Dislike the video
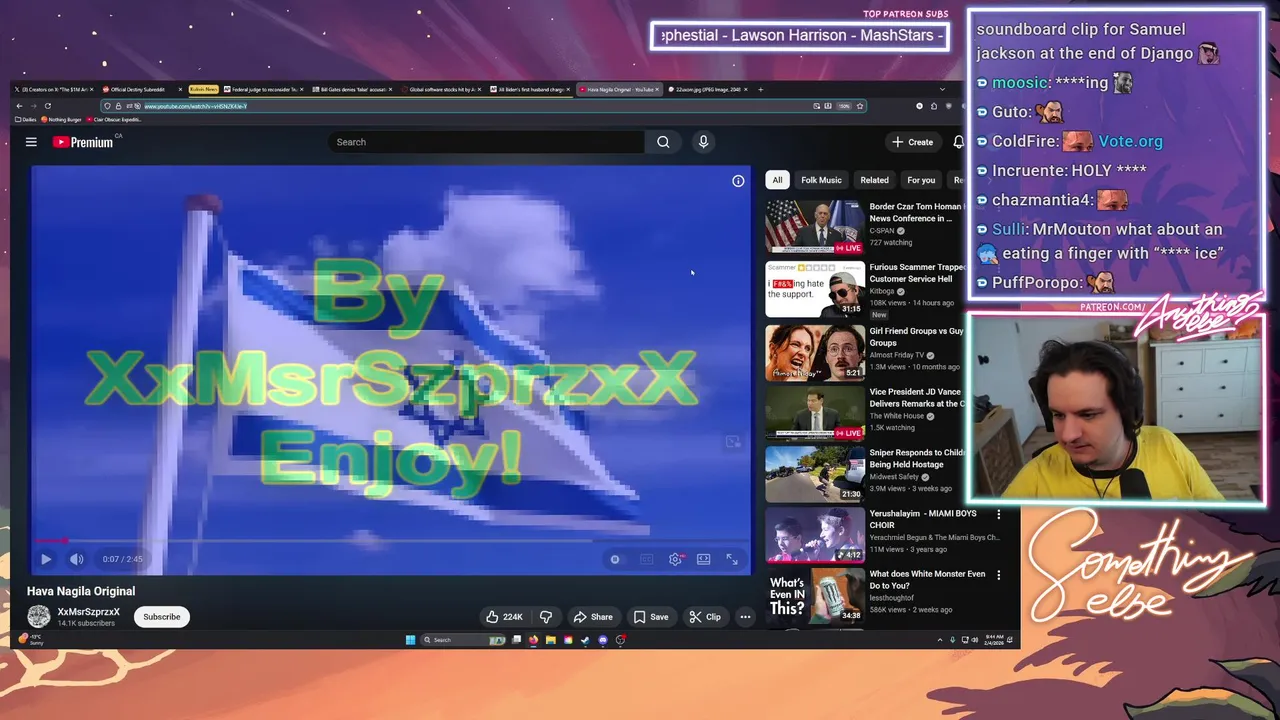Viewport: 1280px width, 720px height. 545,617
